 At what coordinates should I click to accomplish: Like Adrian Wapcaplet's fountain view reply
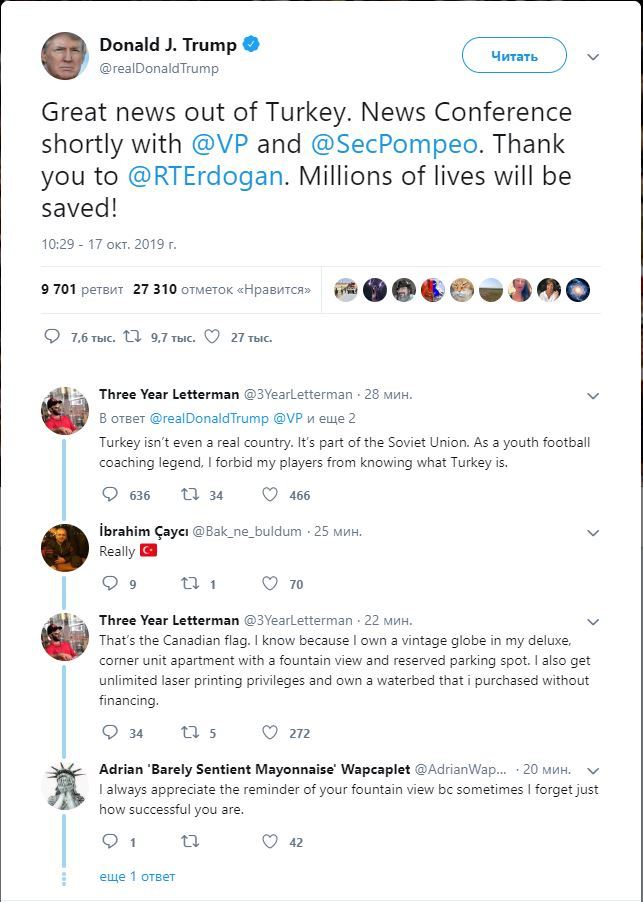tap(270, 841)
